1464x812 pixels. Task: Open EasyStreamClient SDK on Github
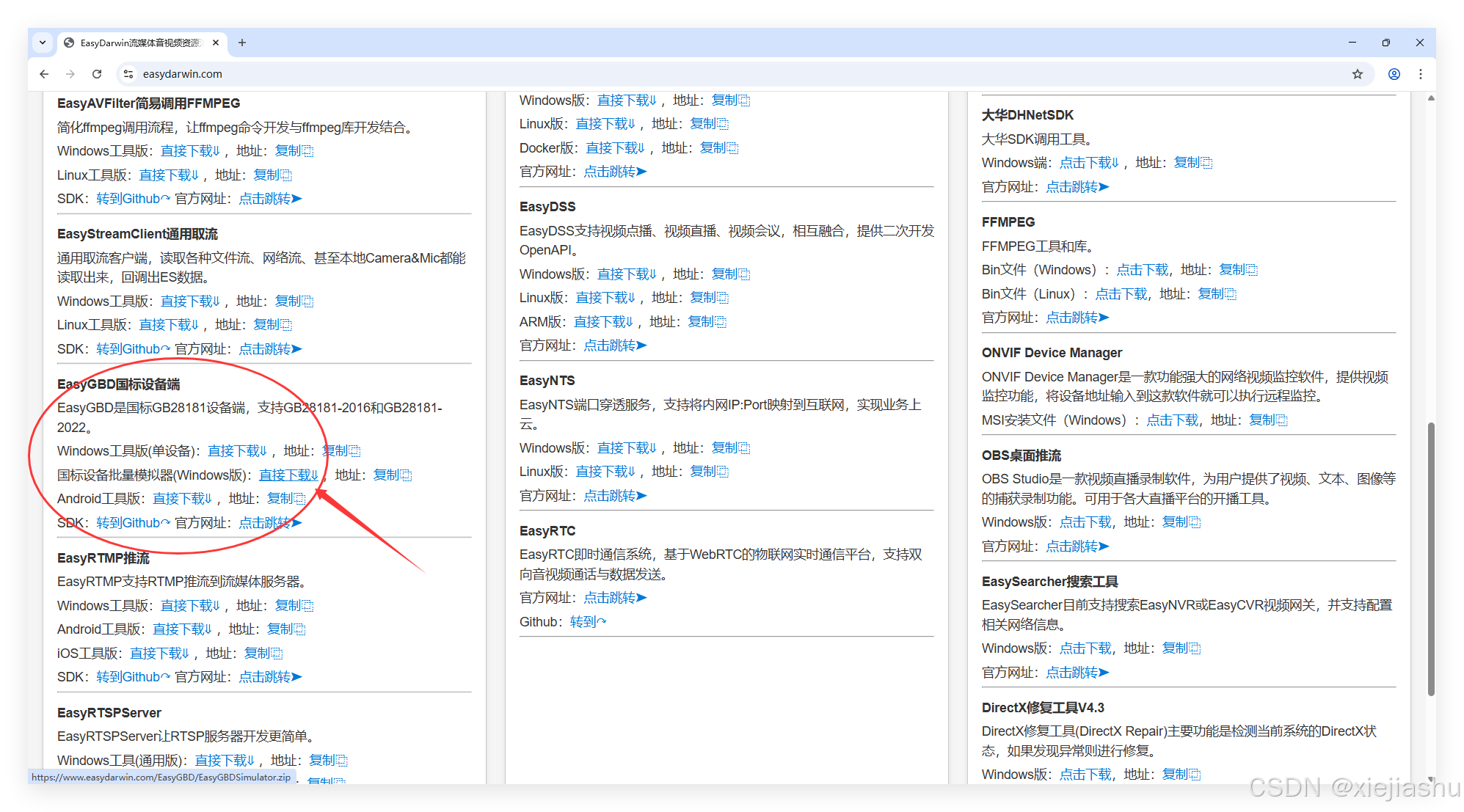pos(133,349)
